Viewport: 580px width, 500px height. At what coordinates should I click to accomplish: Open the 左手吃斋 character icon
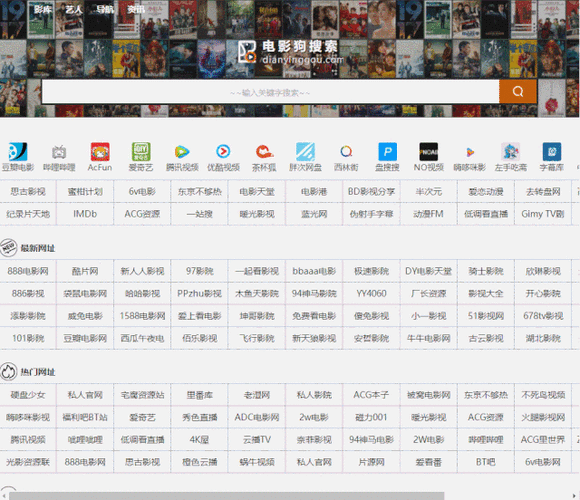coord(510,152)
